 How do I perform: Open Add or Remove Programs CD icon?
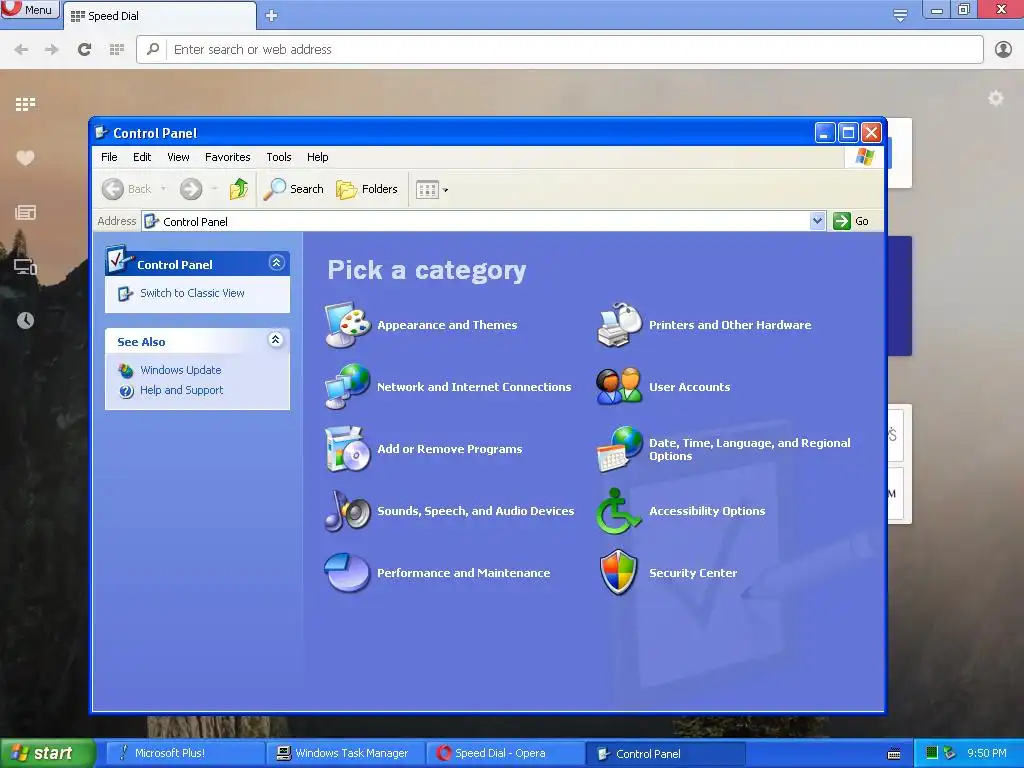coord(348,449)
